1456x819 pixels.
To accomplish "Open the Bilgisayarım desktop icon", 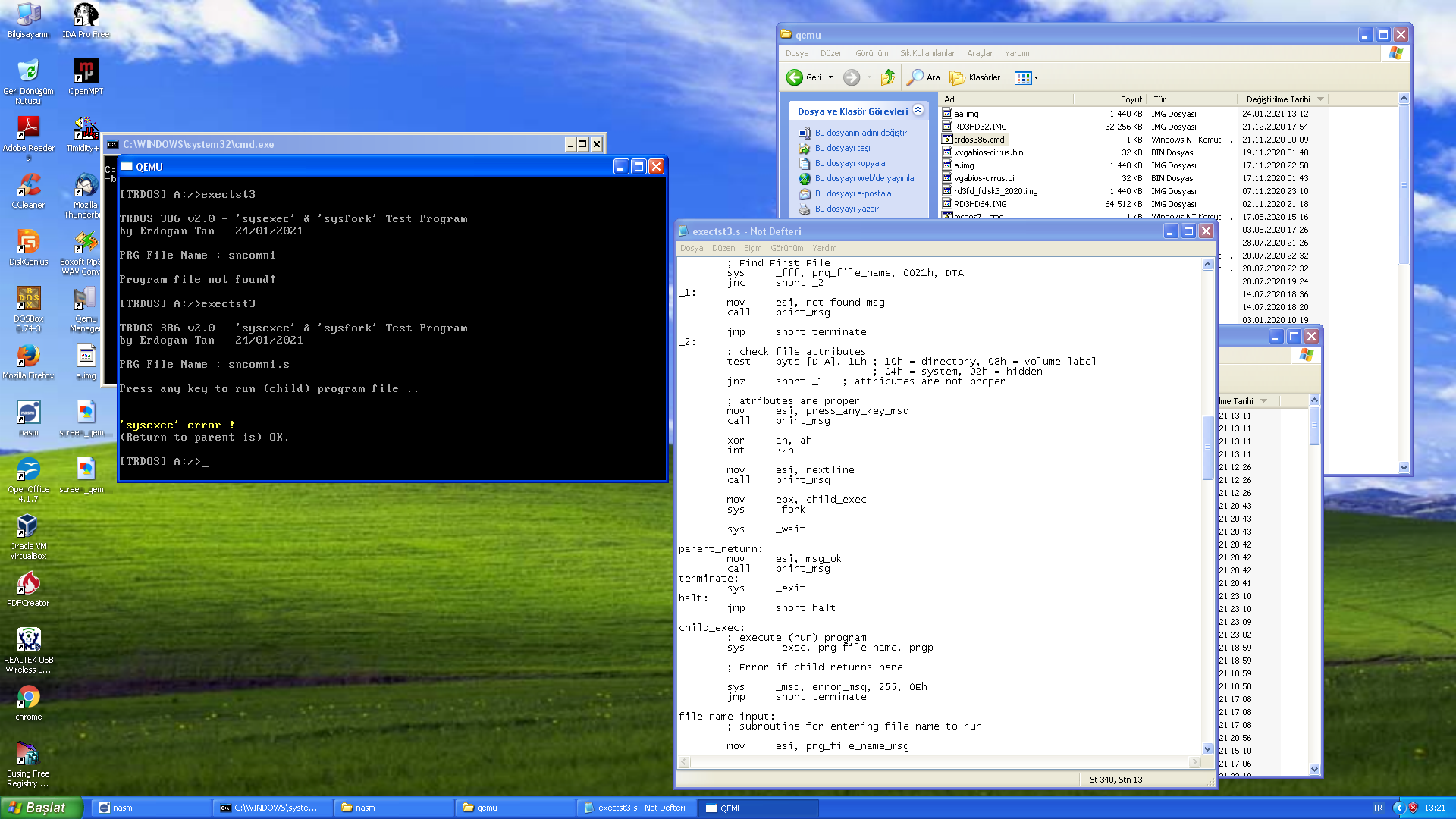I will (29, 20).
